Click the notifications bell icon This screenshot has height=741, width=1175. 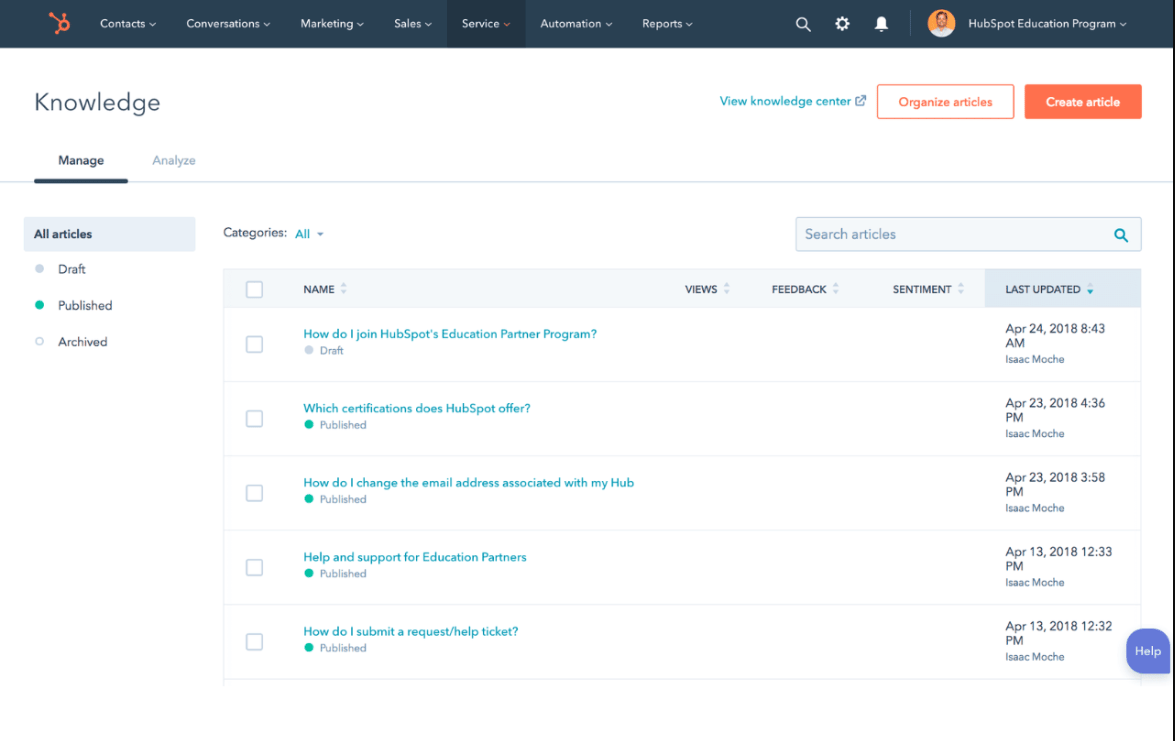pyautogui.click(x=881, y=23)
